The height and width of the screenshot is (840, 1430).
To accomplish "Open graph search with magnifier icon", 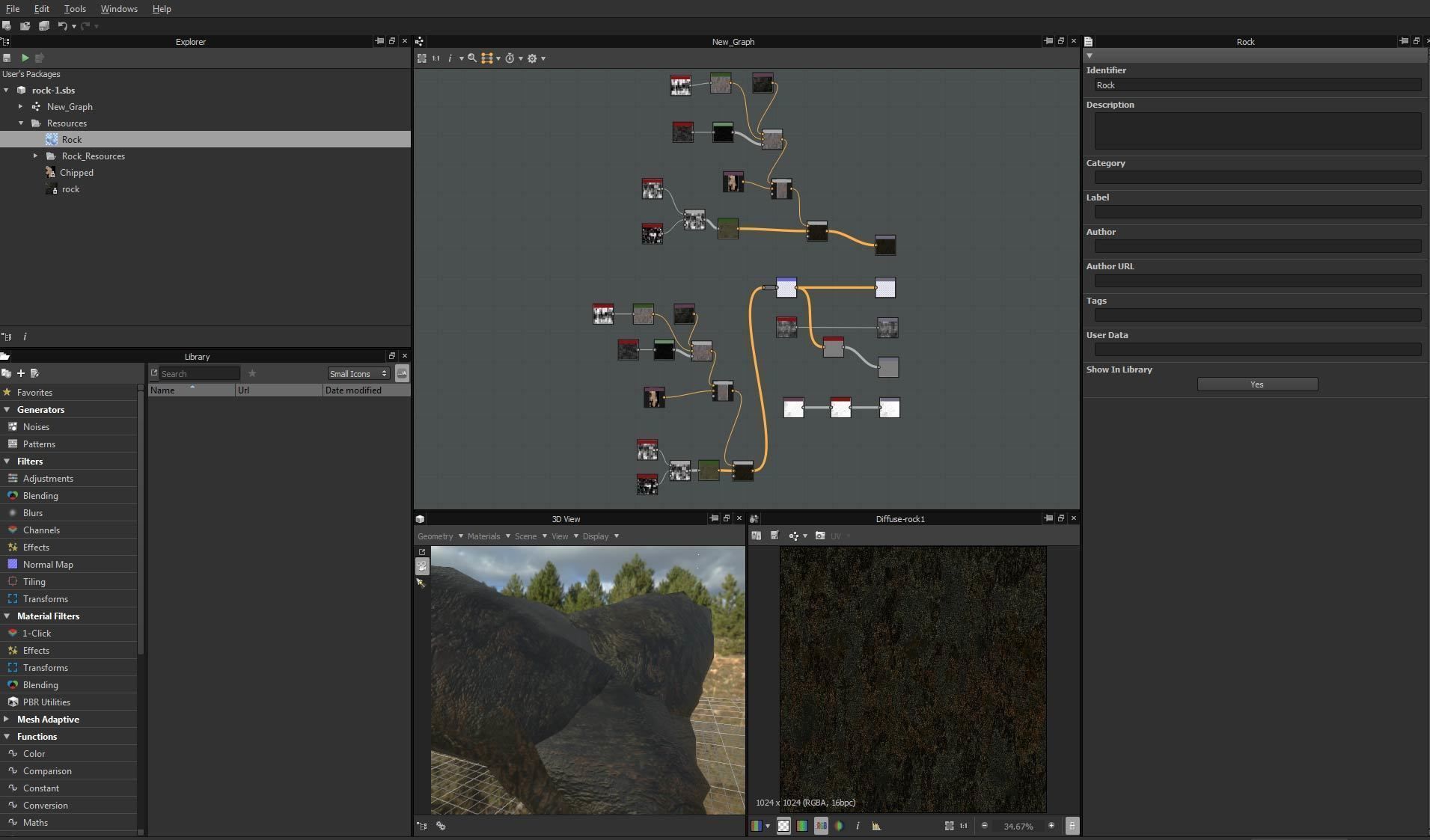I will [x=472, y=58].
